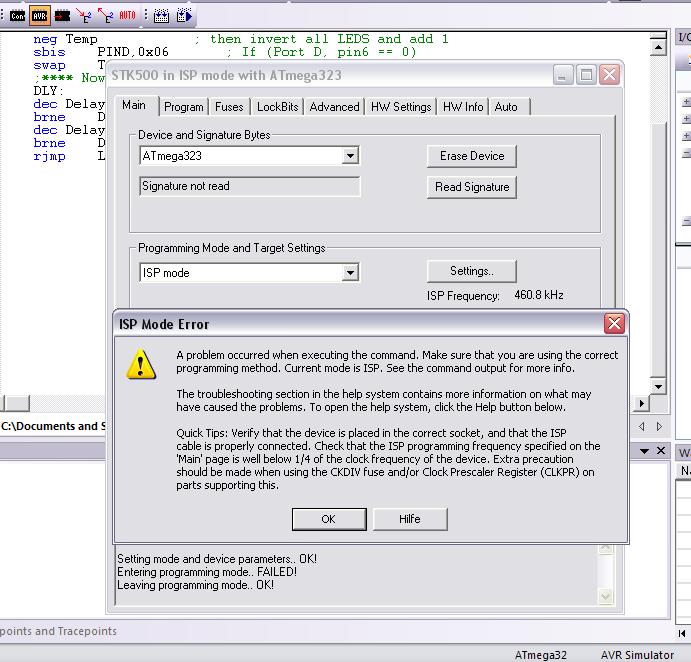Click the yellow warning icon in the error dialog

(141, 364)
